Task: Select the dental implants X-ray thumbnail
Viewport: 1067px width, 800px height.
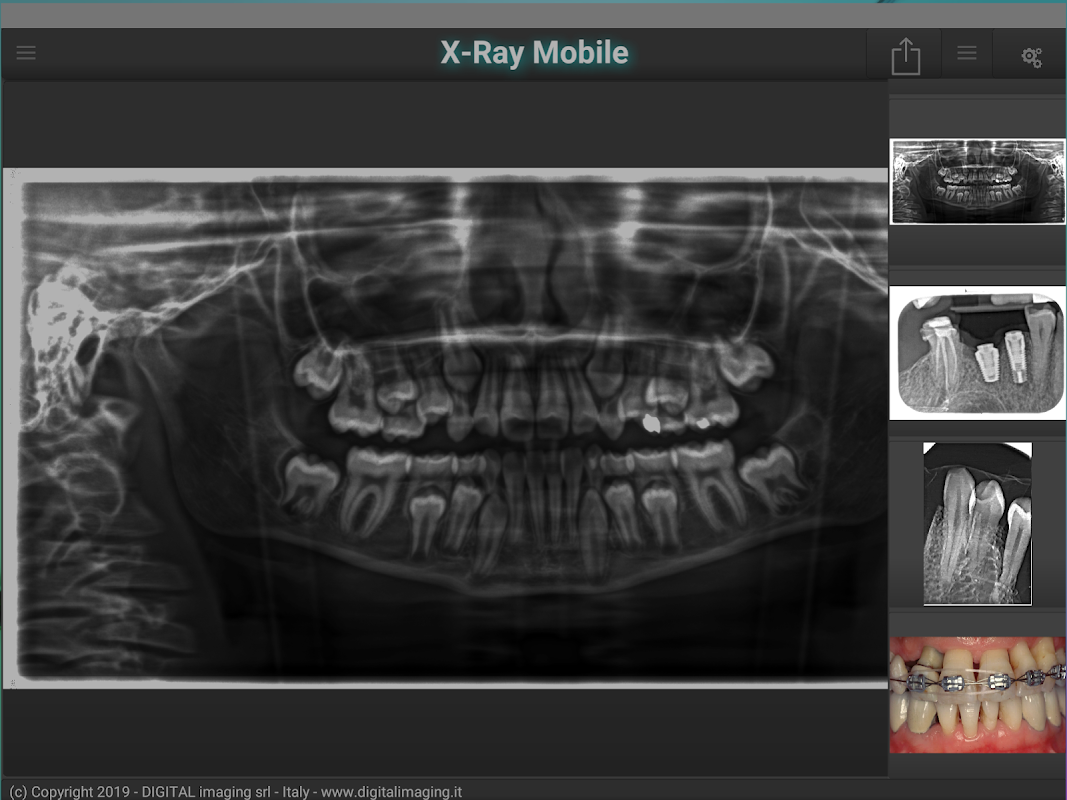Action: (977, 353)
